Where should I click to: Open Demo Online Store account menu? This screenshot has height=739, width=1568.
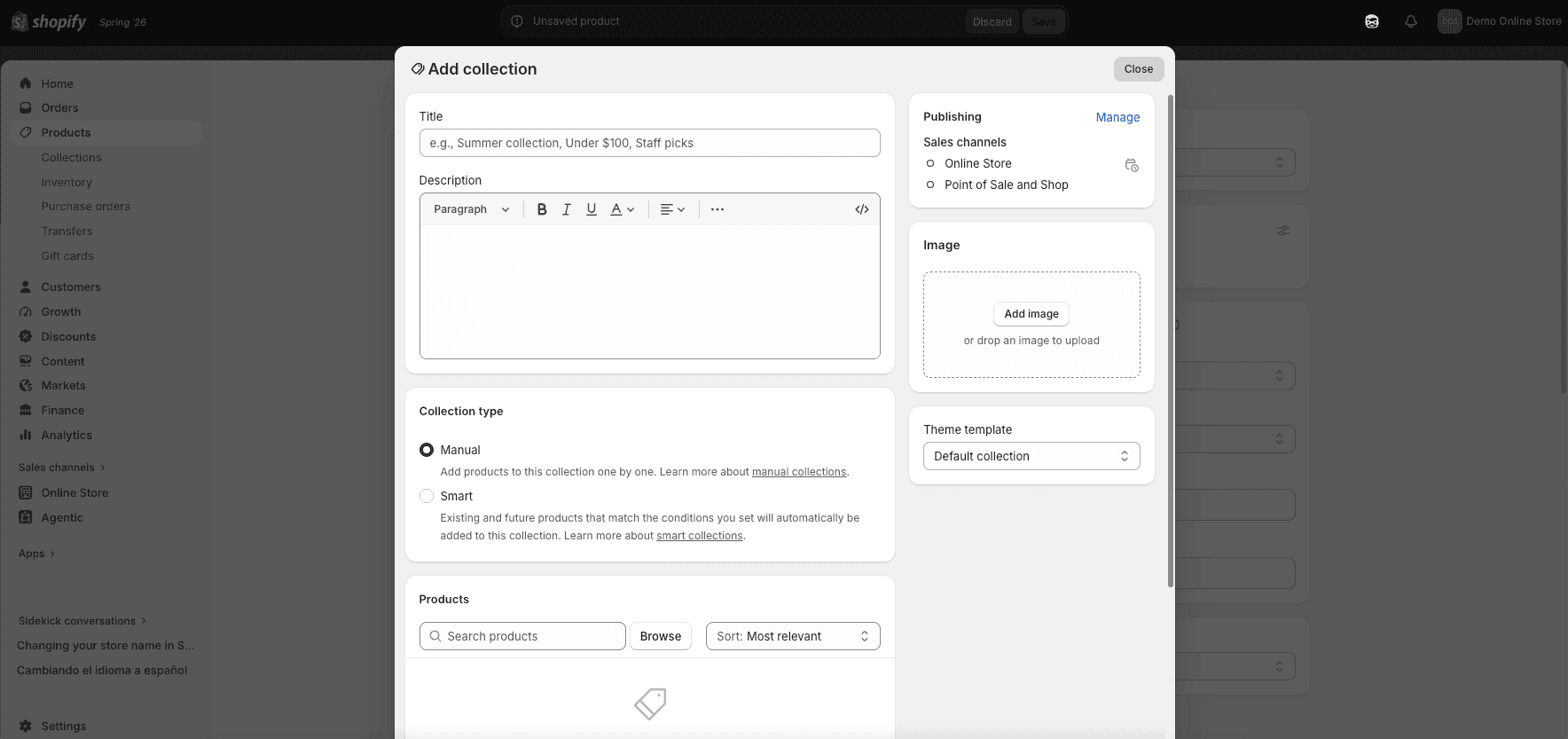pos(1500,21)
